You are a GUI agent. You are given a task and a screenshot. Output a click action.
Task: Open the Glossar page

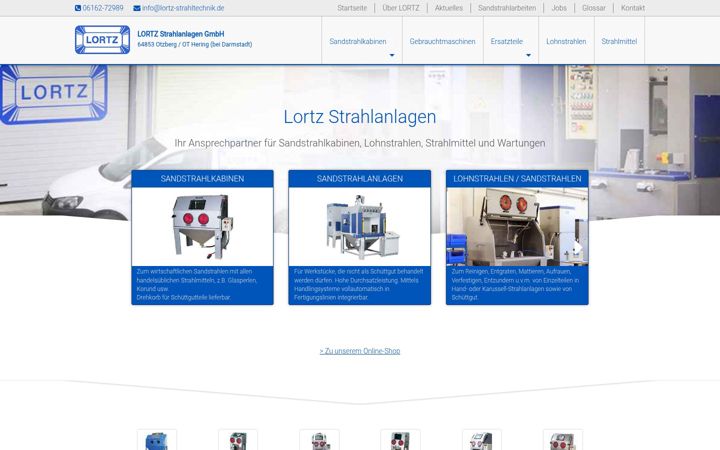click(594, 8)
